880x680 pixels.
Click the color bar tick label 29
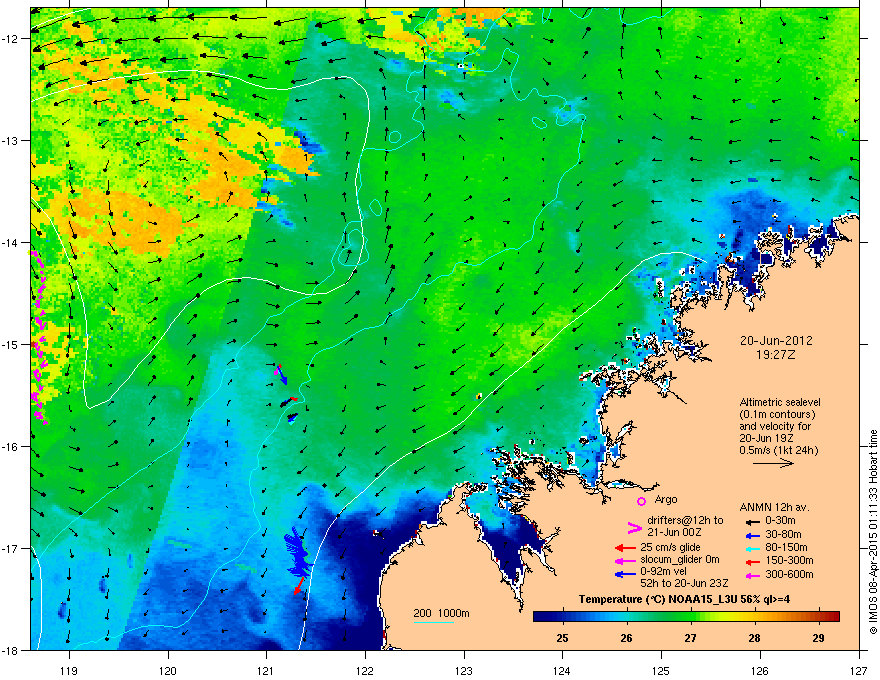tap(818, 638)
